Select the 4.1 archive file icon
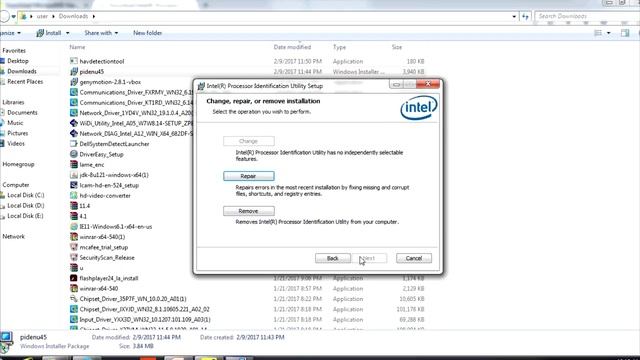Screen dimensions: 640x360 [74, 216]
